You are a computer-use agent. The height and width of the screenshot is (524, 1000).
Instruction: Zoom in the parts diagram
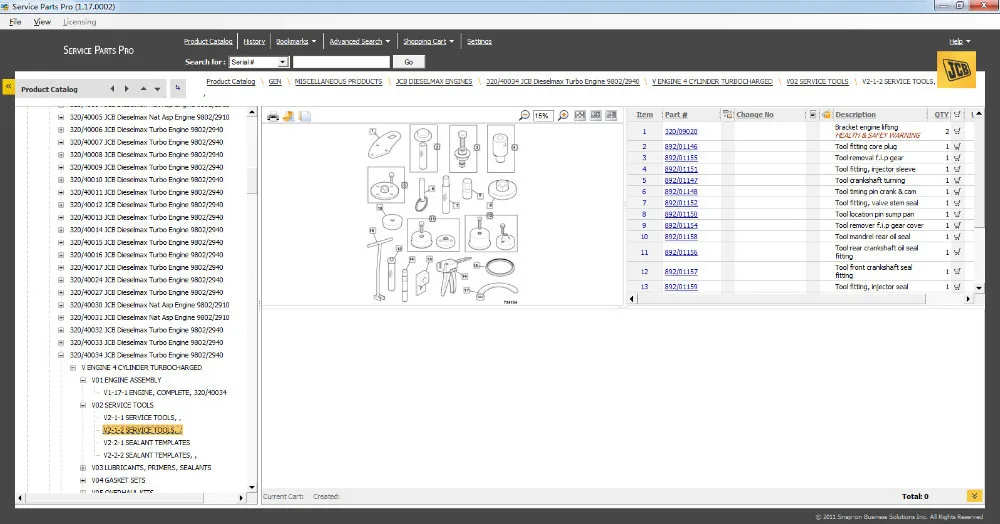click(563, 115)
